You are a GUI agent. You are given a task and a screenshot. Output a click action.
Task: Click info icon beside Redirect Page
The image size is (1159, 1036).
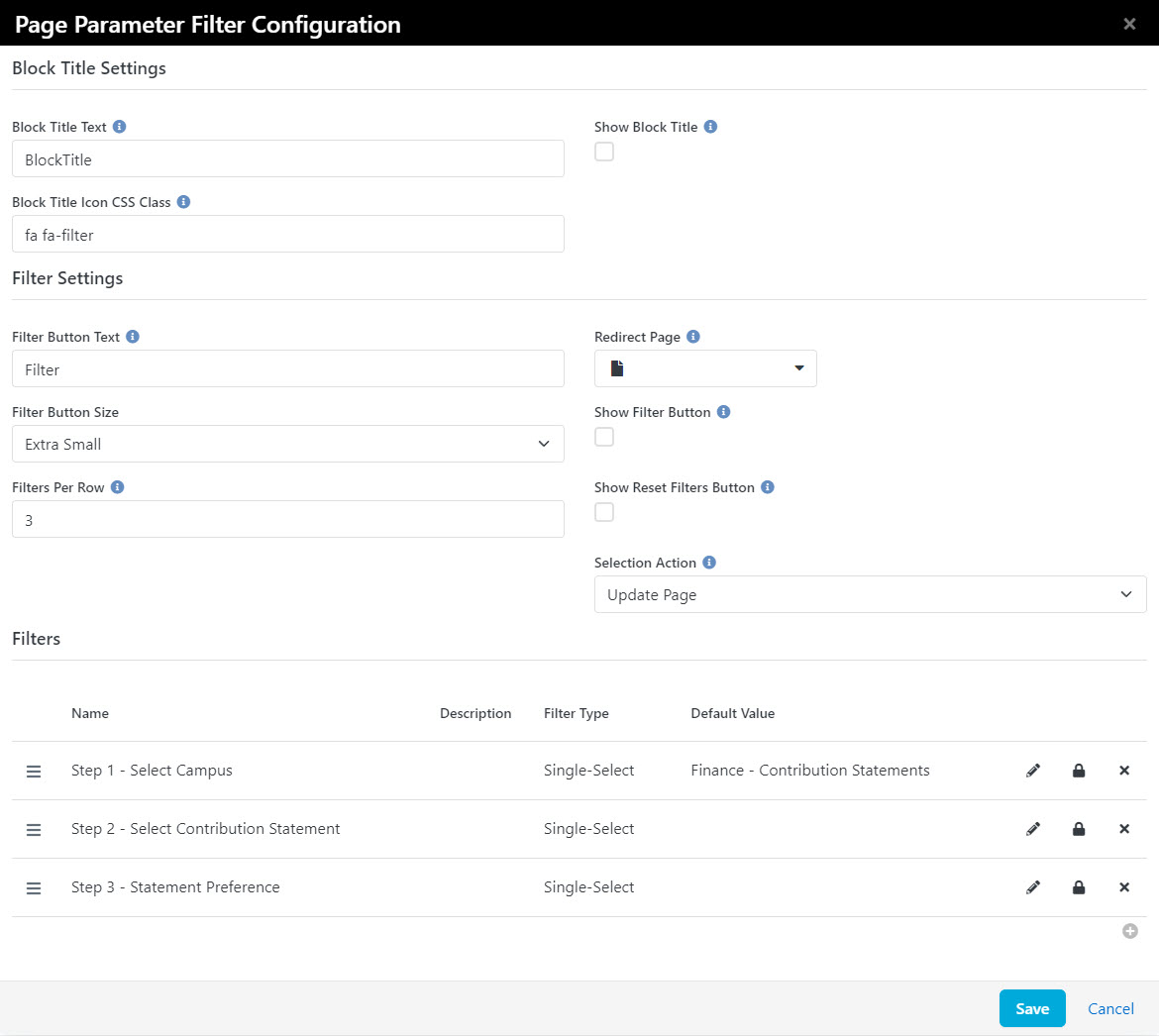[x=692, y=336]
